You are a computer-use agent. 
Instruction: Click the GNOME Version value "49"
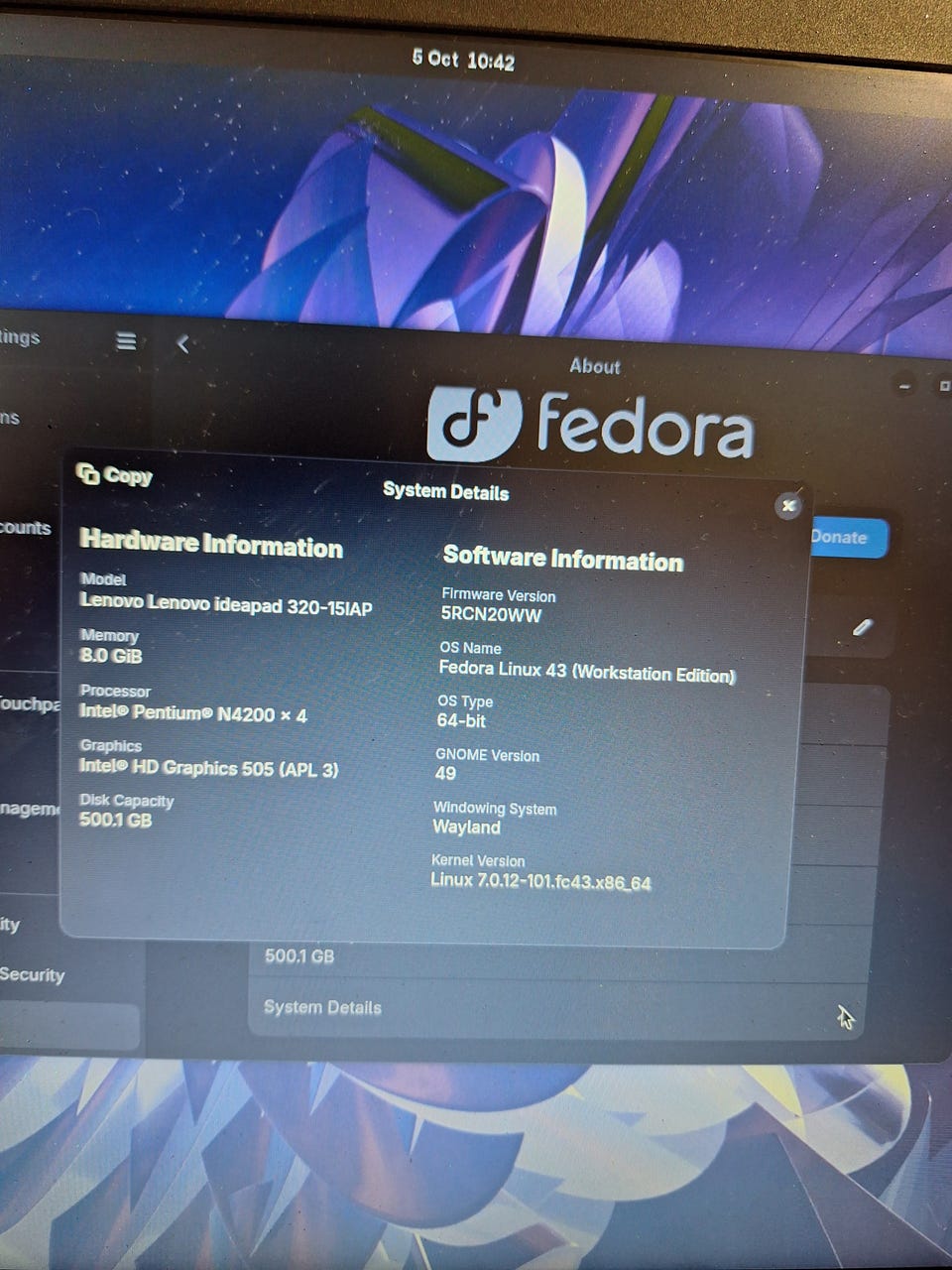coord(445,773)
